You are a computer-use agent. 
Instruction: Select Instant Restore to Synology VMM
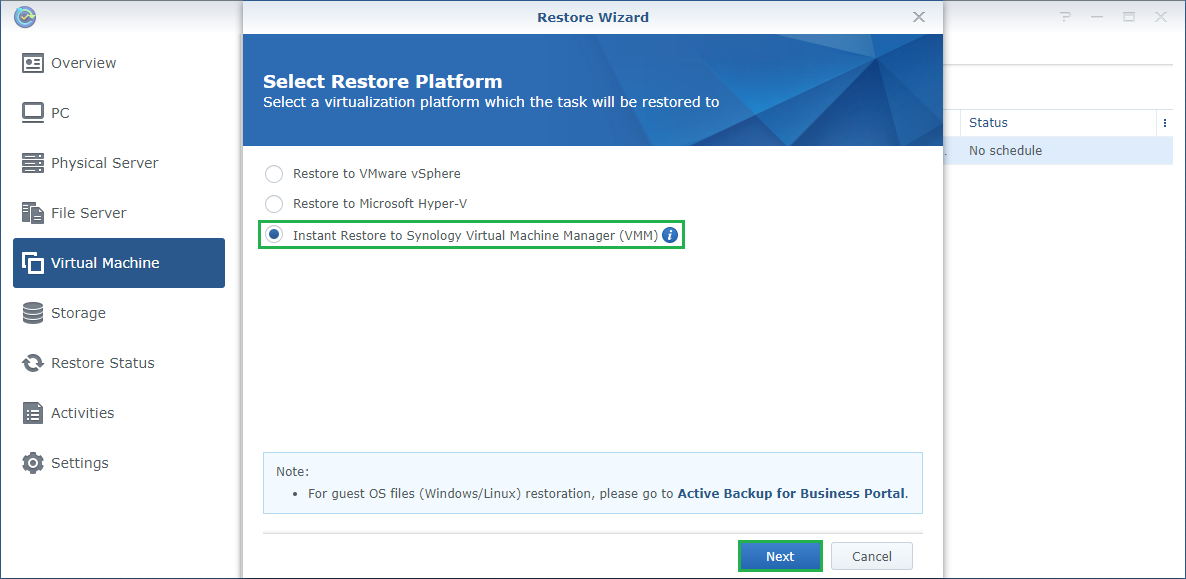274,236
